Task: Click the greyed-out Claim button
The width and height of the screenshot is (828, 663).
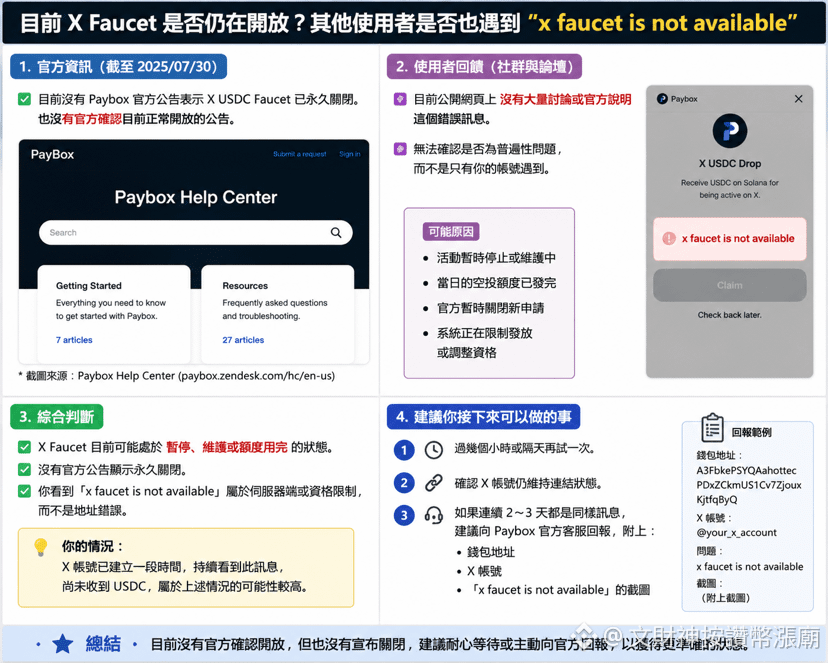Action: pos(729,286)
